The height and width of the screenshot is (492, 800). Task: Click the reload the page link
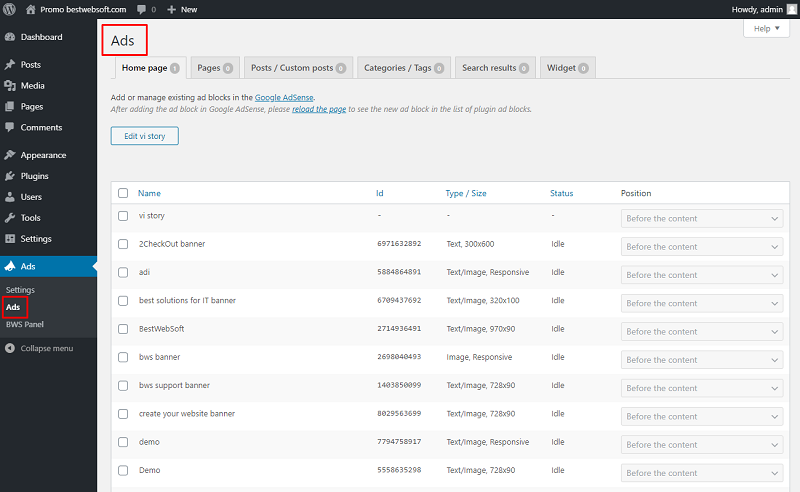319,109
